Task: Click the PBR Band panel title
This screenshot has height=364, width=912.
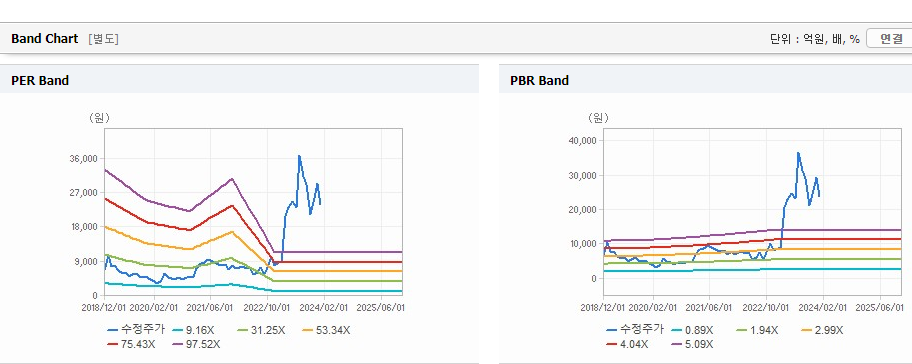Action: 539,81
